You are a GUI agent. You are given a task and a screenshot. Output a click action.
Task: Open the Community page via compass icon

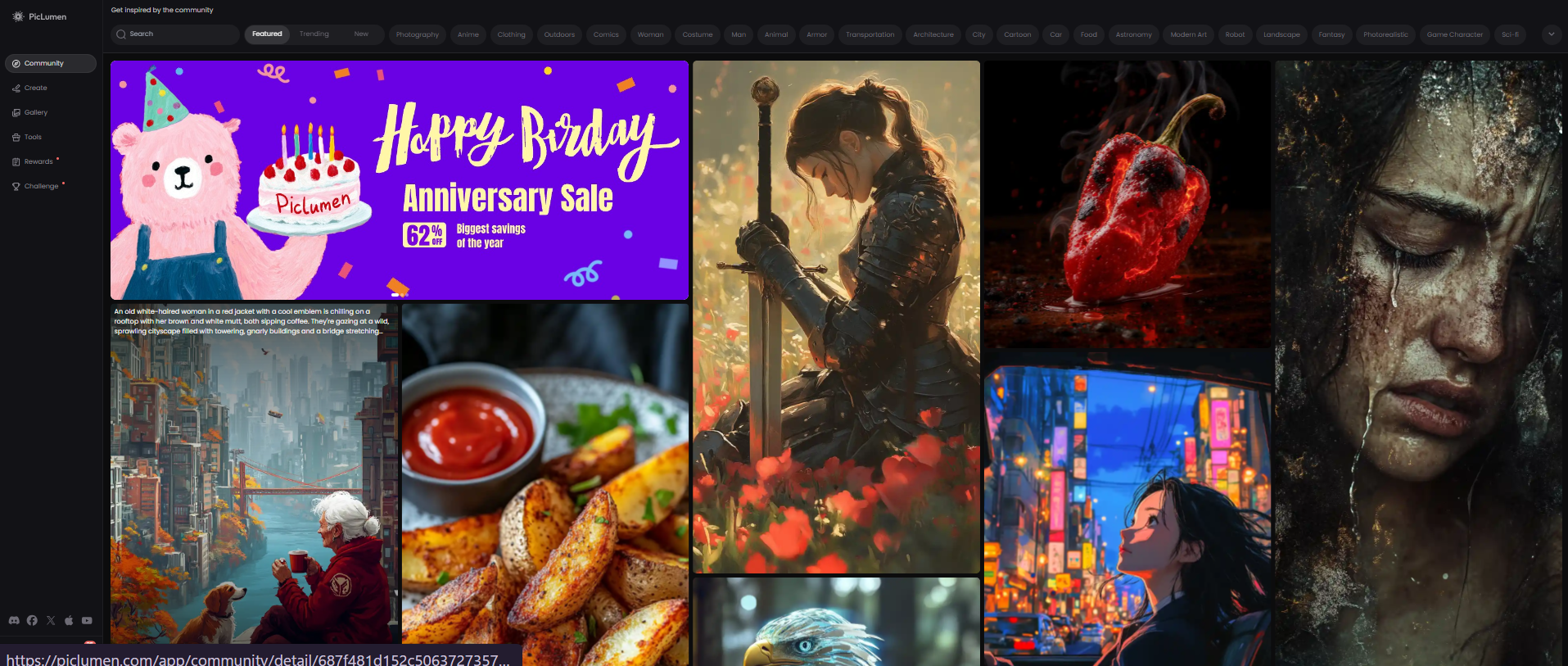click(16, 63)
